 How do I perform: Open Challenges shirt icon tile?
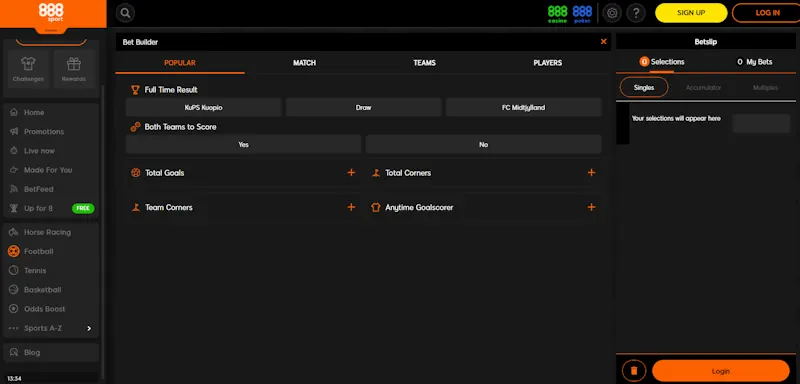click(x=28, y=70)
